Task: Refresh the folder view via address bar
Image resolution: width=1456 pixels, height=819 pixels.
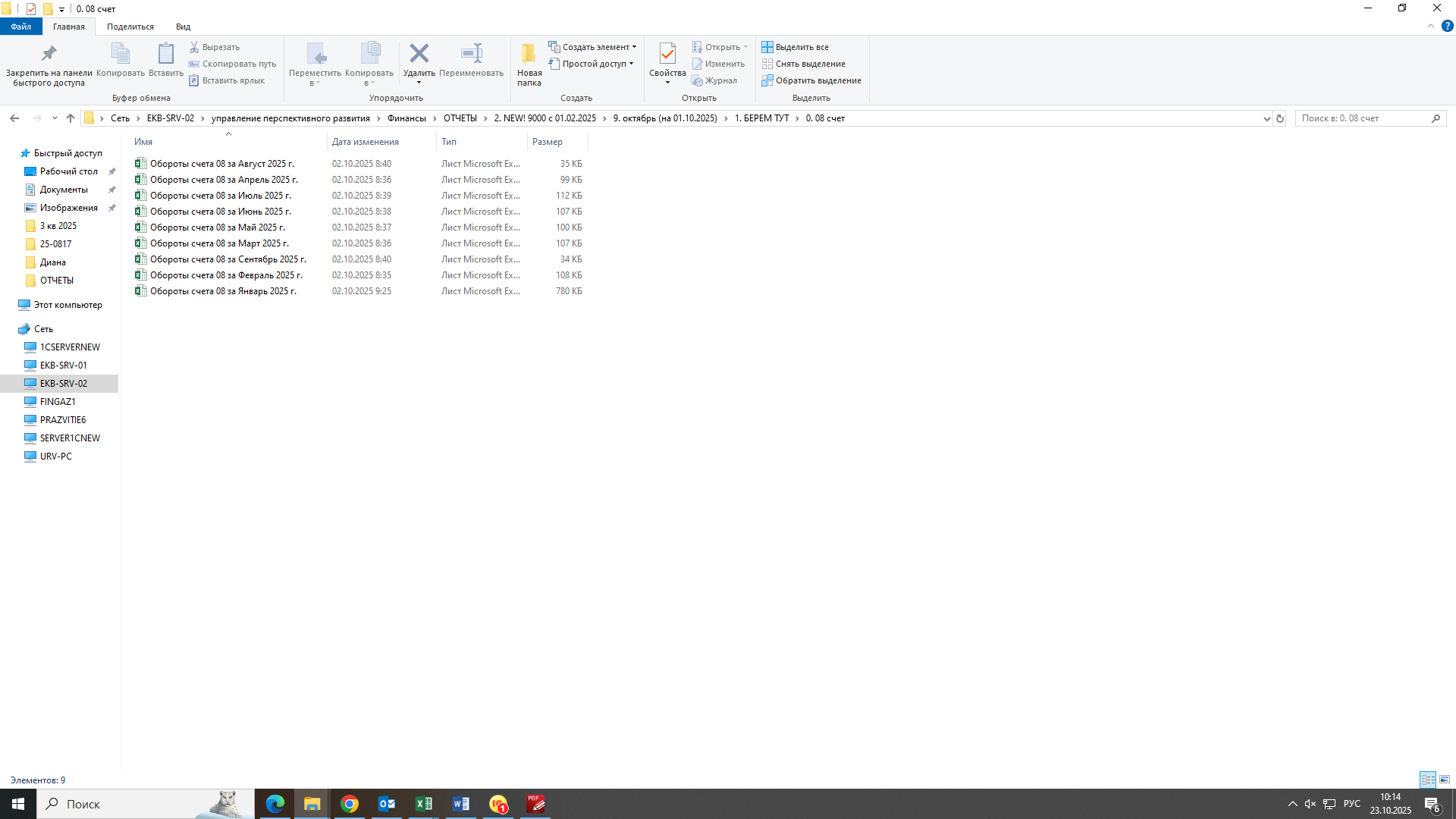Action: tap(1280, 118)
